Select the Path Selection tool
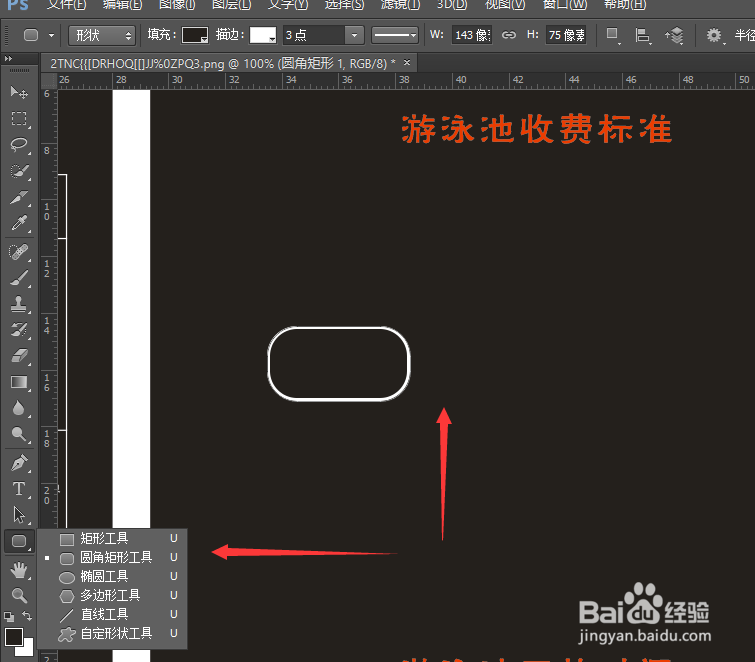Viewport: 755px width, 662px height. (19, 515)
